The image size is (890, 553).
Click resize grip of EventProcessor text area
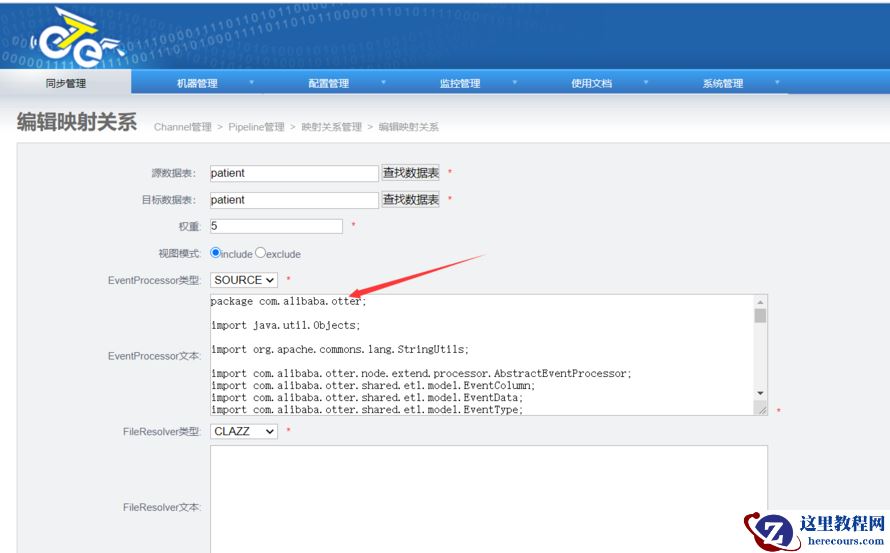point(762,409)
